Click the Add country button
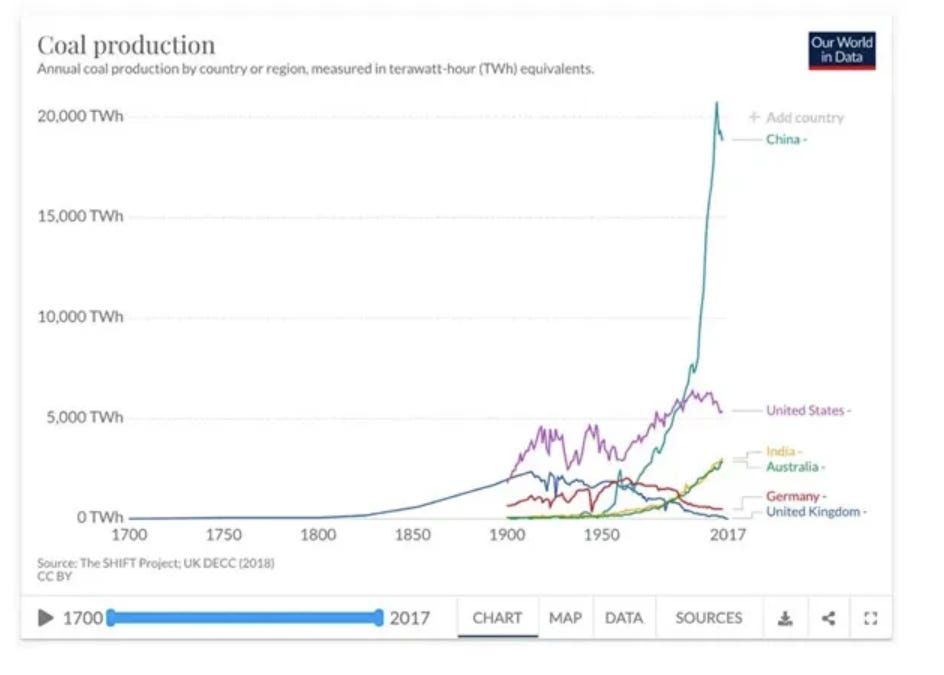Viewport: 944px width, 675px height. (796, 117)
